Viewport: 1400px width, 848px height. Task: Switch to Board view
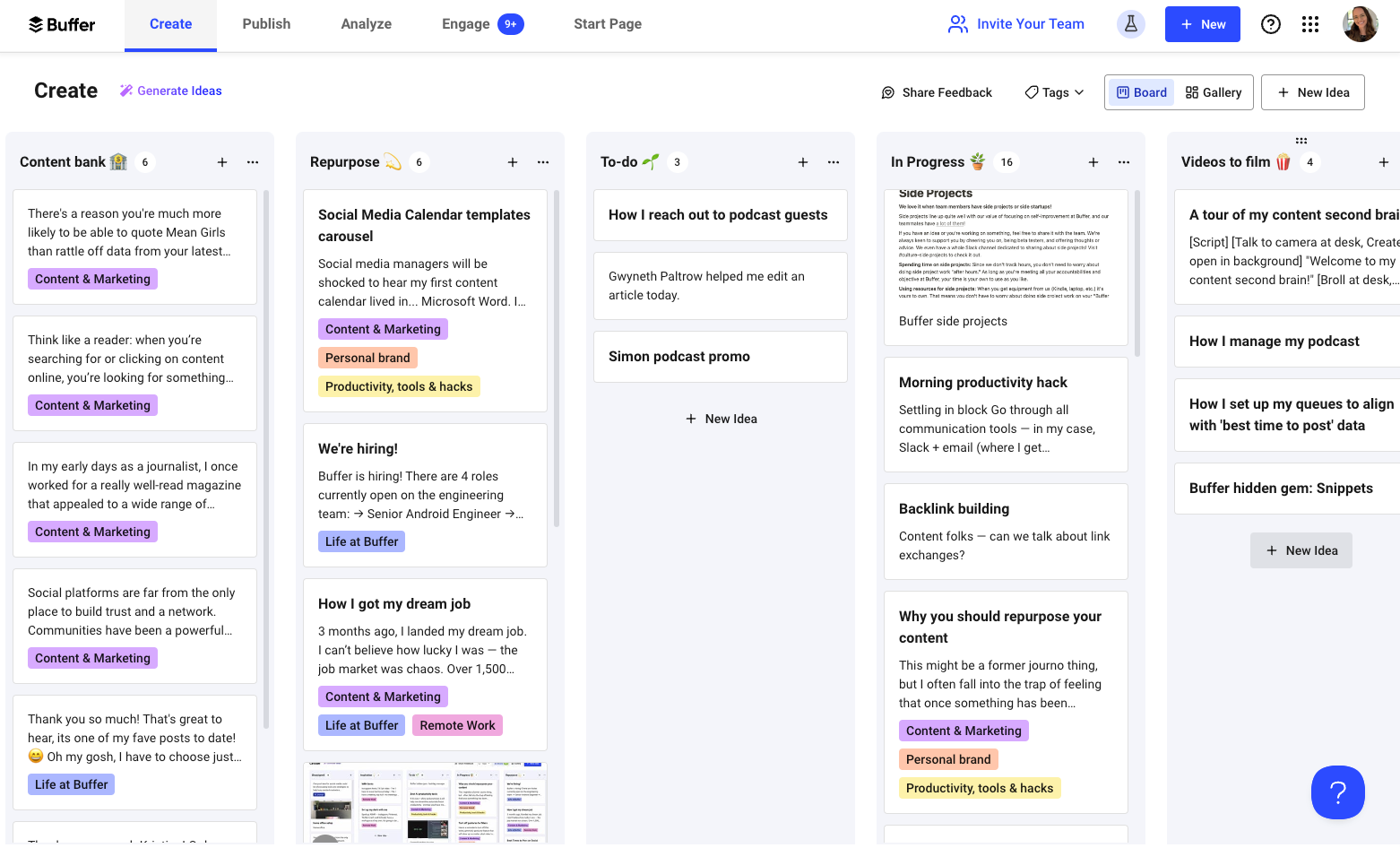[1142, 92]
